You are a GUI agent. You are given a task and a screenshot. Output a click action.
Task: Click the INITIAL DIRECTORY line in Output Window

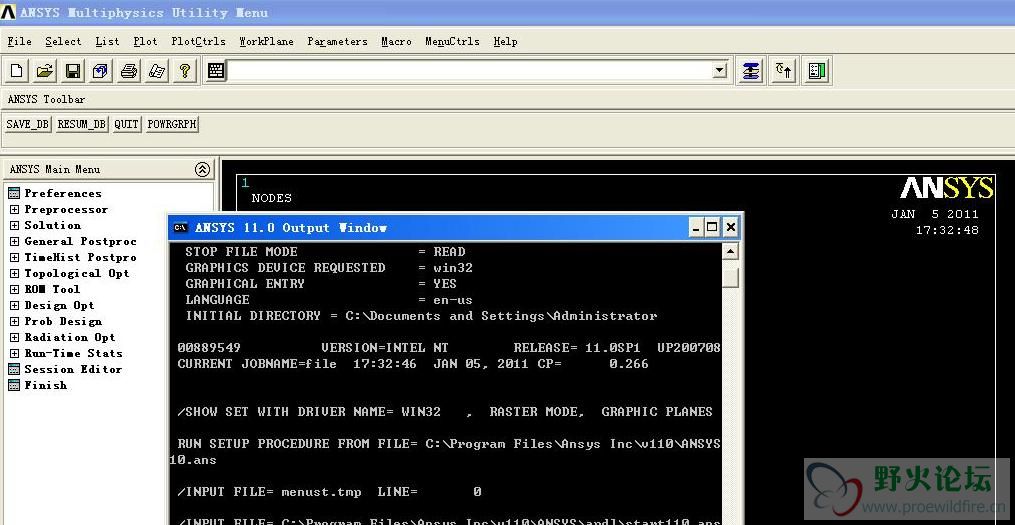click(x=421, y=316)
